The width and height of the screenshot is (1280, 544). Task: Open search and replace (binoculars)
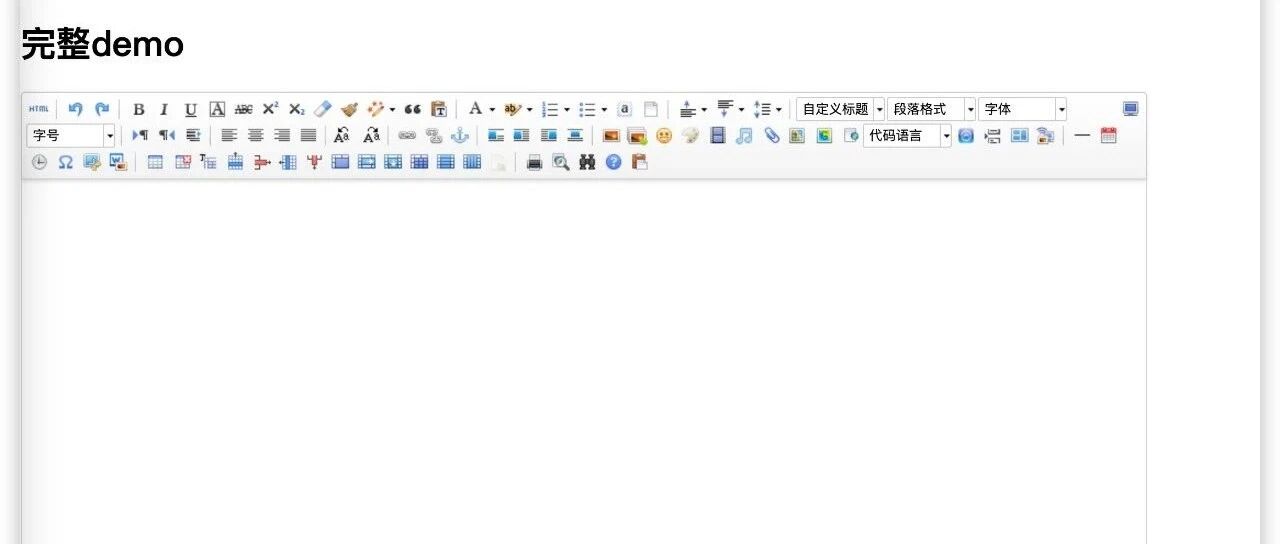tap(587, 162)
